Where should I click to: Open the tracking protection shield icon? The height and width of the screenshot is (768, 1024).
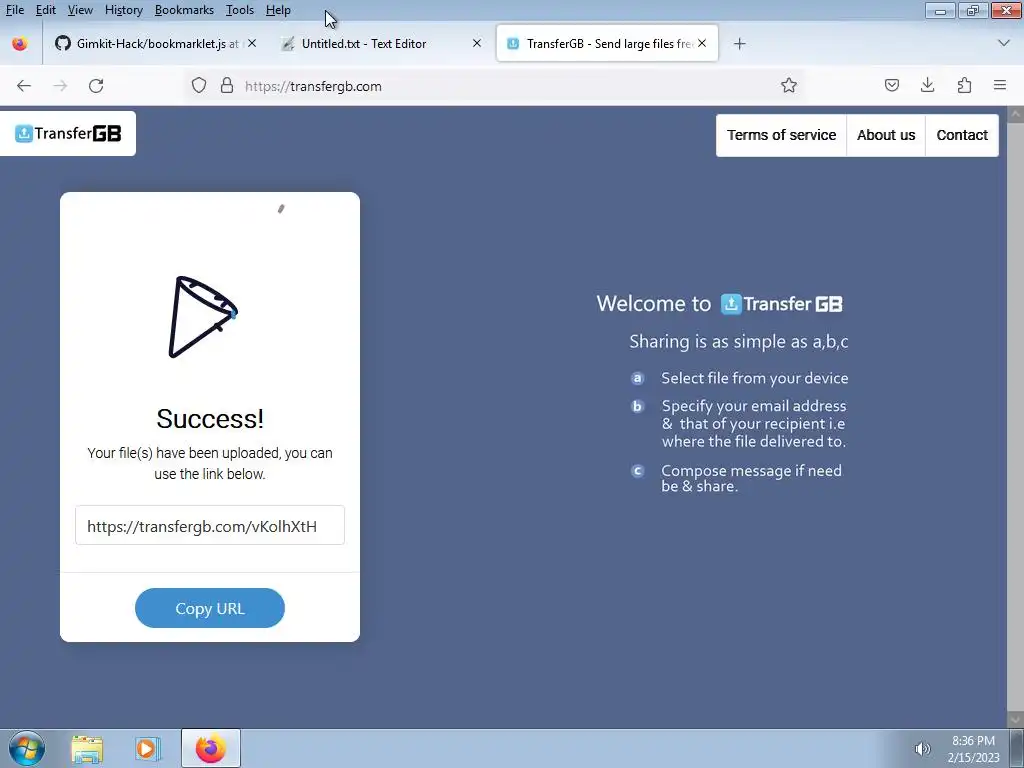[x=199, y=86]
